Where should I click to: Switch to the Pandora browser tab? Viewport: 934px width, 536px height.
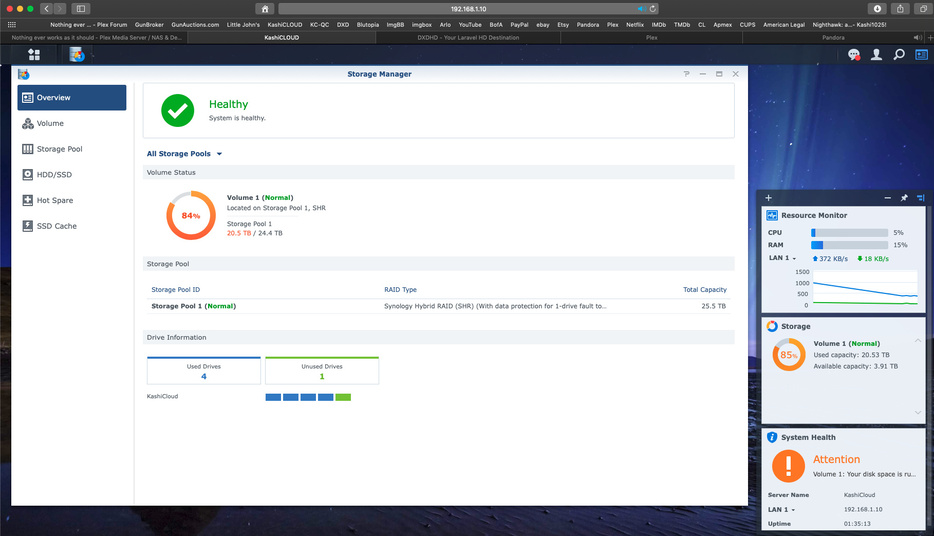coord(833,38)
